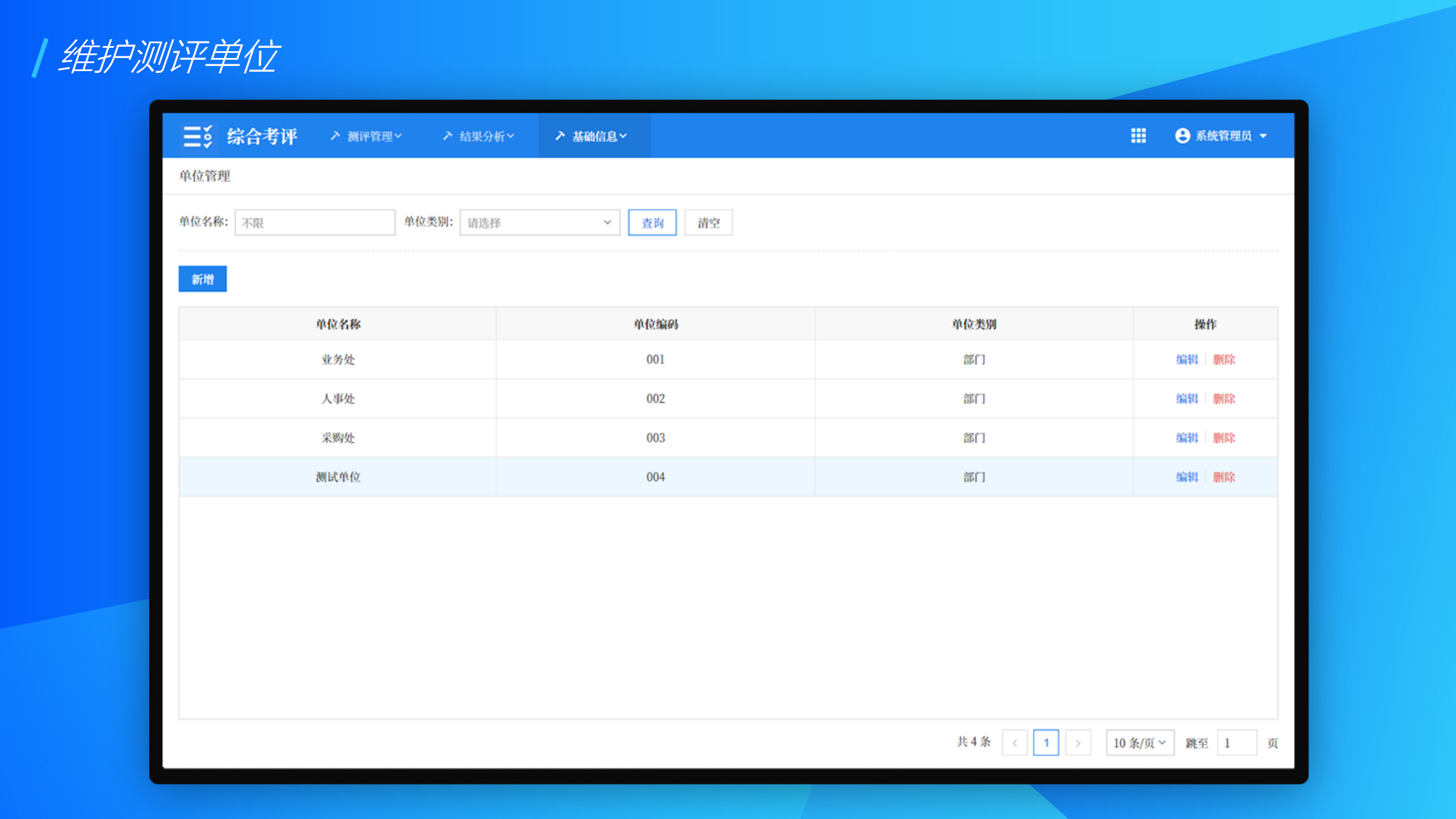This screenshot has height=819, width=1456.
Task: Go to previous page arrow
Action: coord(1015,743)
